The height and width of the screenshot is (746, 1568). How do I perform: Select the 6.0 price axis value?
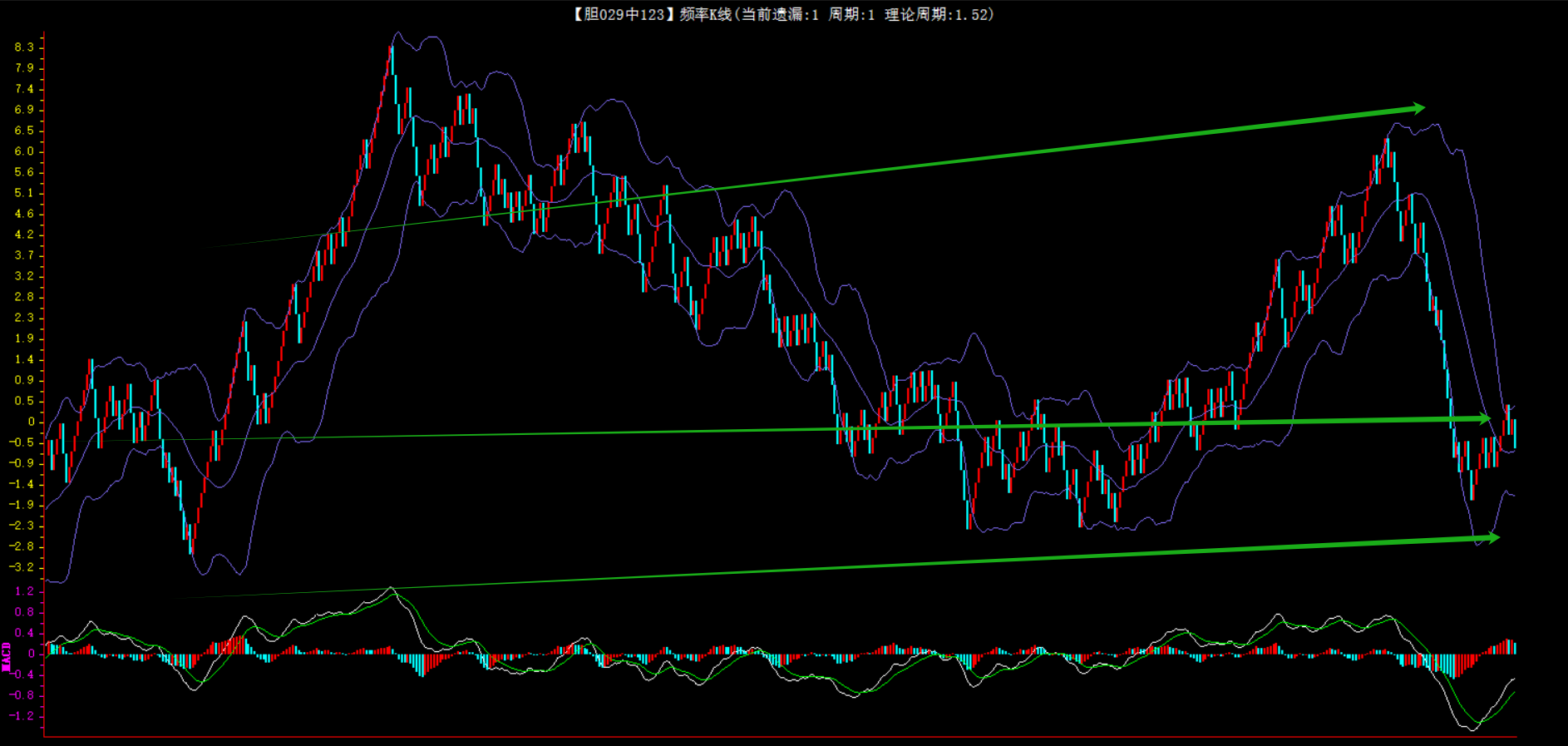coord(24,151)
